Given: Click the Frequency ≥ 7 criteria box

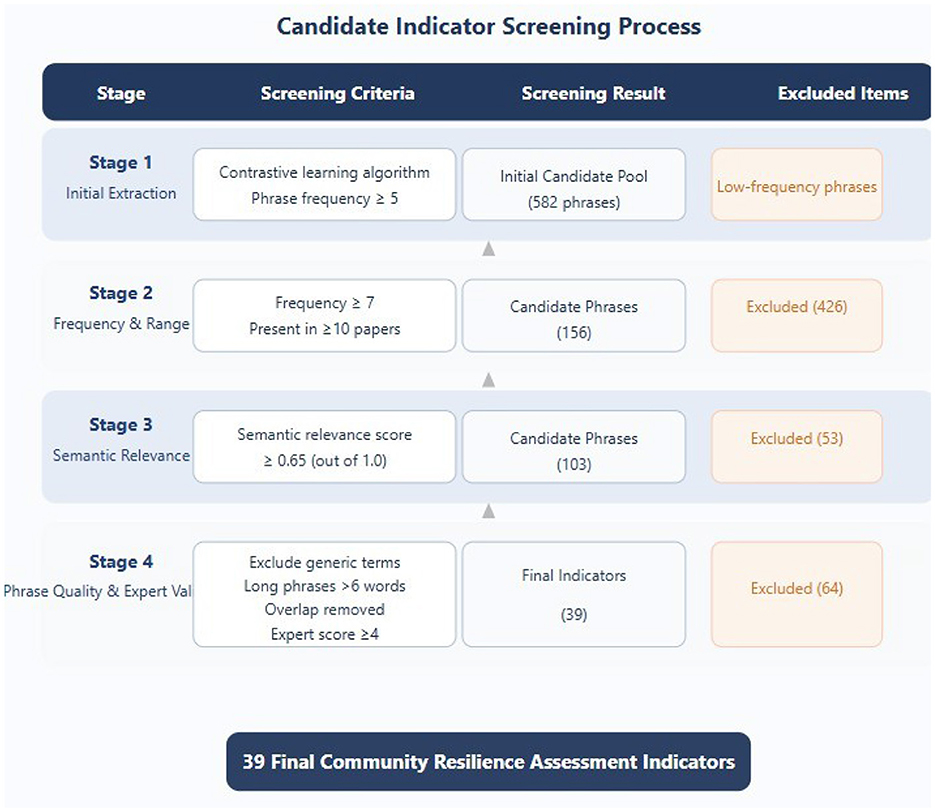Looking at the screenshot, I should (x=324, y=315).
